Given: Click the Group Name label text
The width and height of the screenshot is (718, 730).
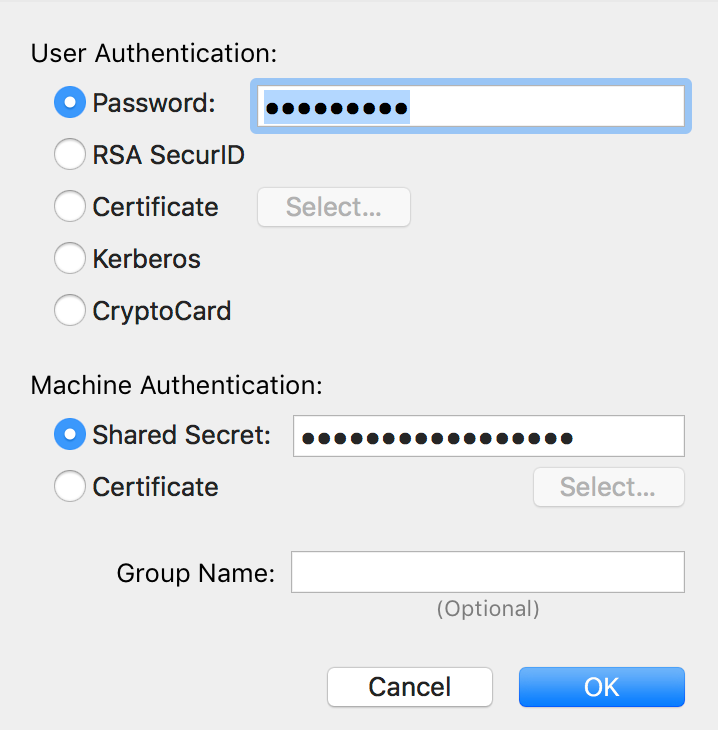Looking at the screenshot, I should [x=195, y=573].
